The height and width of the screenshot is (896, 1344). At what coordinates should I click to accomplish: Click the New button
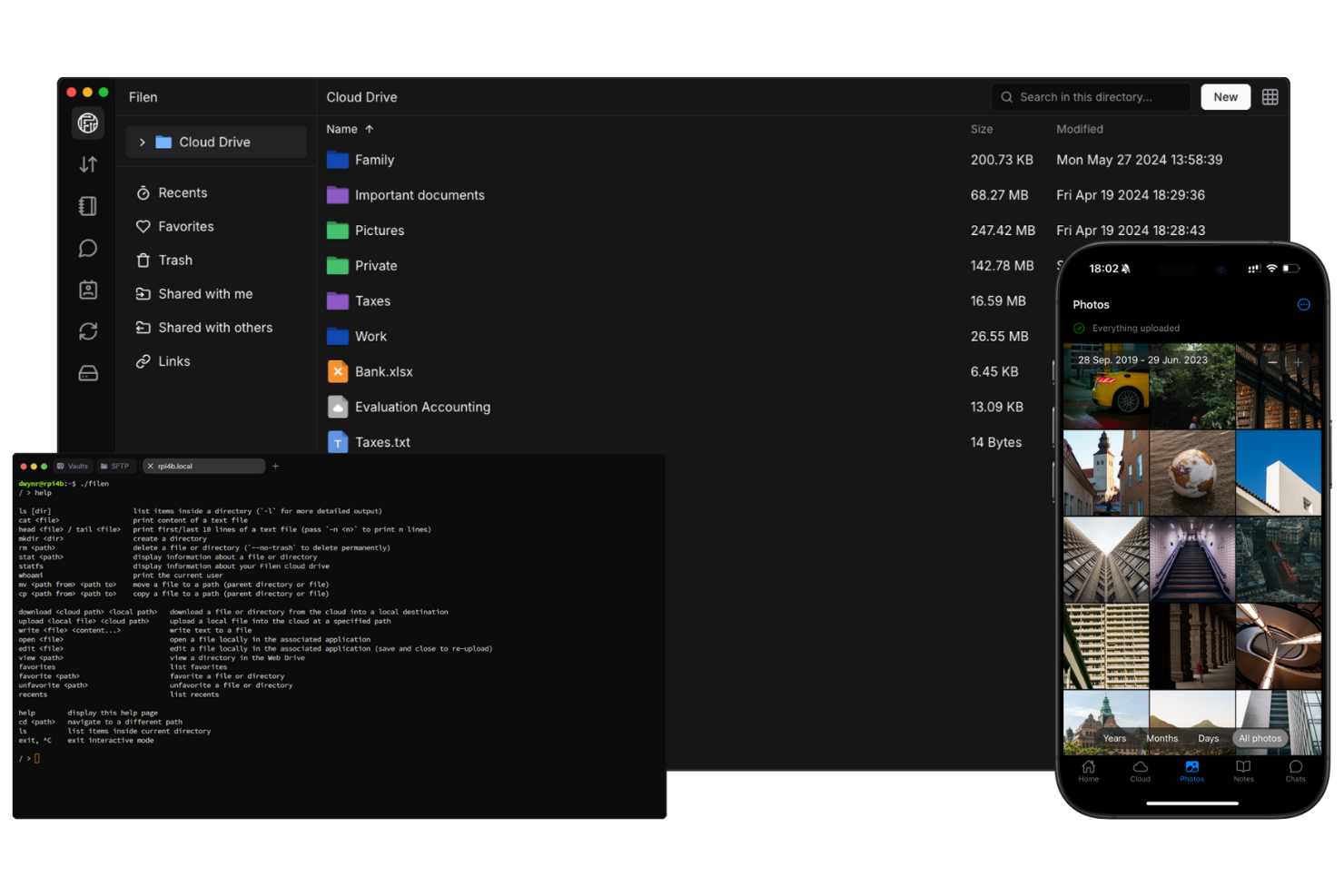[x=1225, y=96]
